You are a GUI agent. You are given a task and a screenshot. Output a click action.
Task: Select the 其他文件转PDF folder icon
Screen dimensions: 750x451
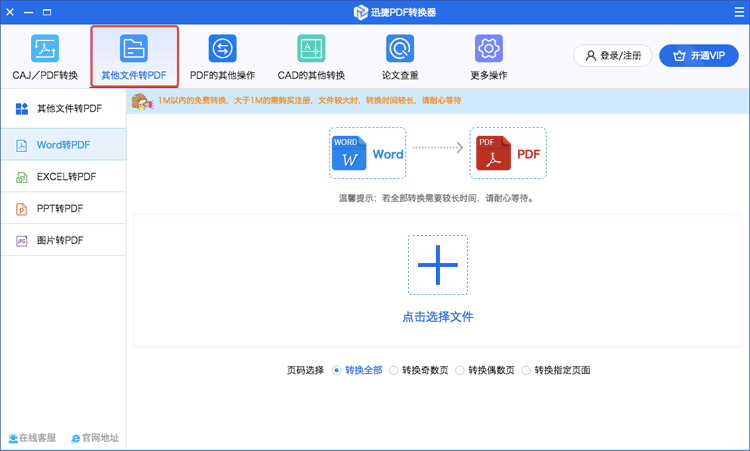pyautogui.click(x=134, y=48)
